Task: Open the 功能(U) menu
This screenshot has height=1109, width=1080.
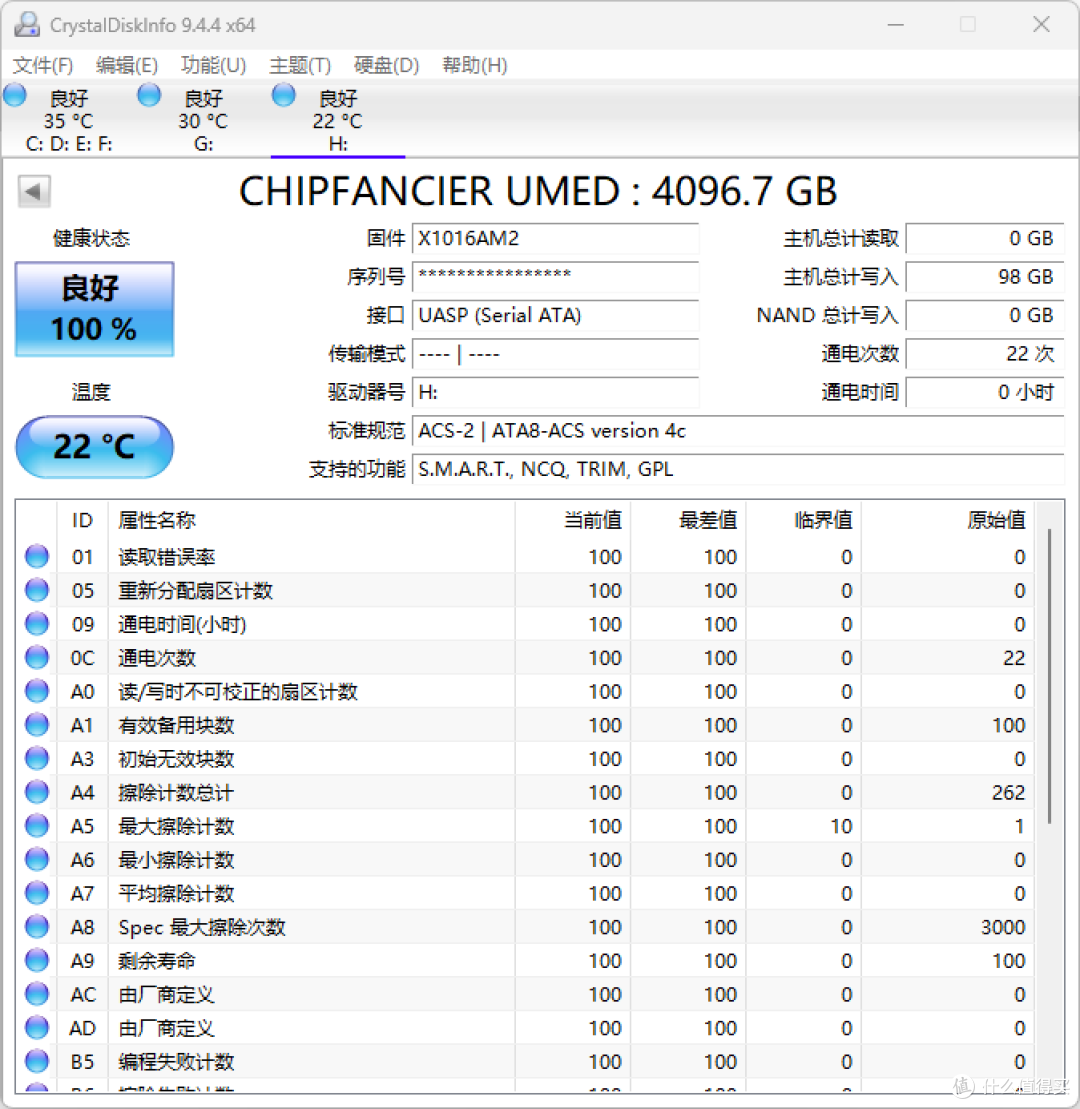Action: click(x=212, y=65)
